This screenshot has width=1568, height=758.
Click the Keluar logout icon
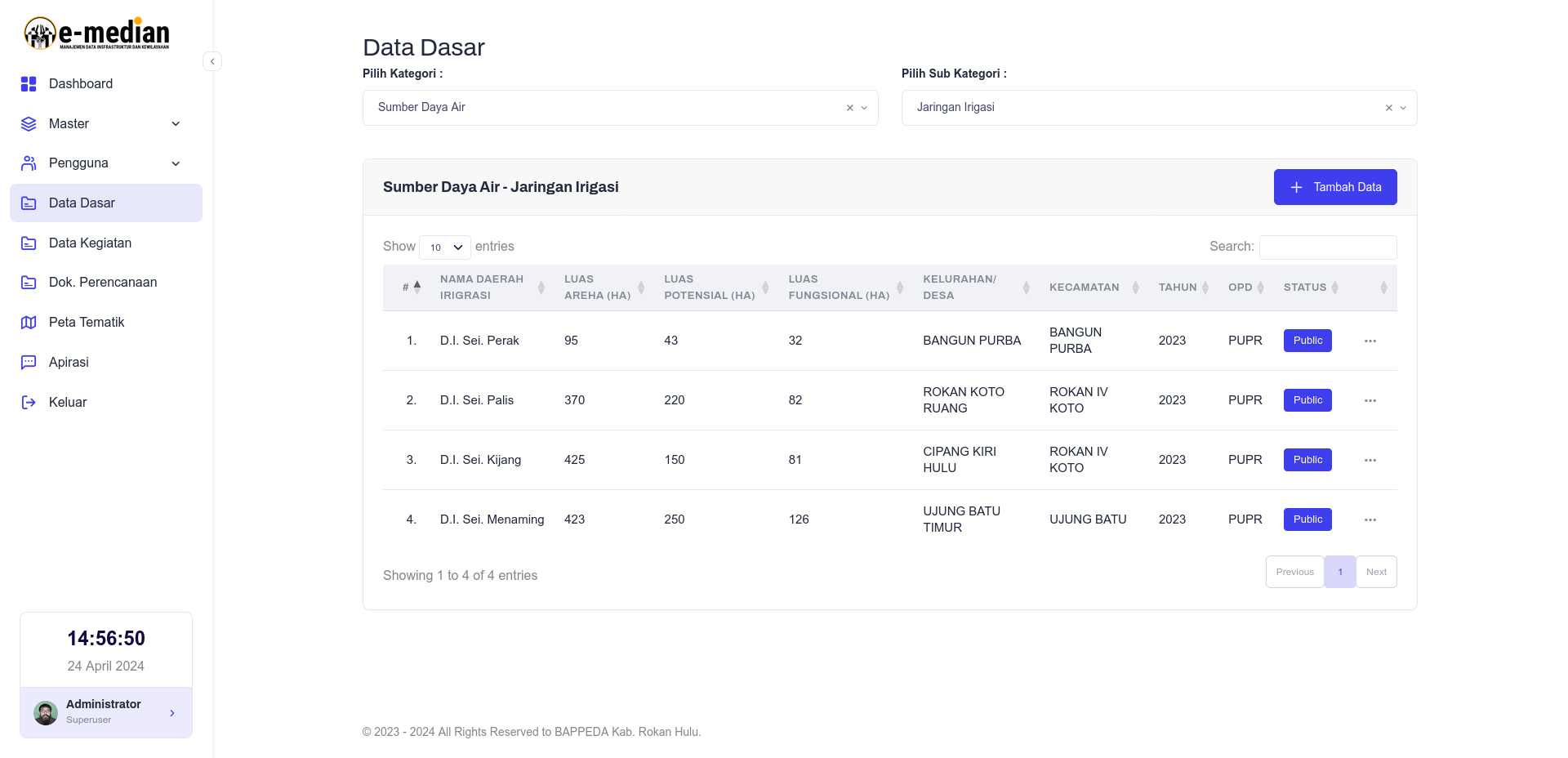pyautogui.click(x=29, y=403)
